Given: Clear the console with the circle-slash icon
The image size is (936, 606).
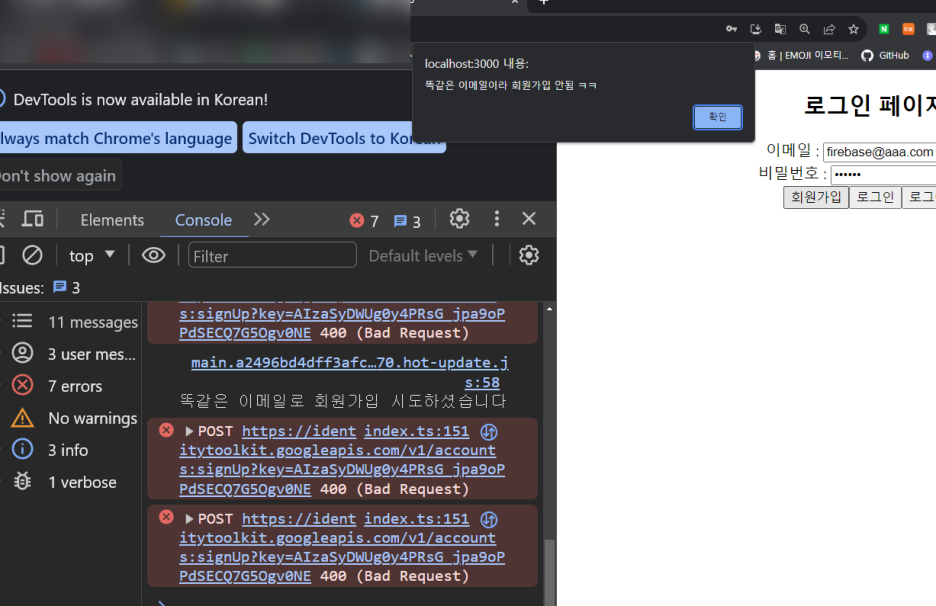Looking at the screenshot, I should click(x=32, y=256).
